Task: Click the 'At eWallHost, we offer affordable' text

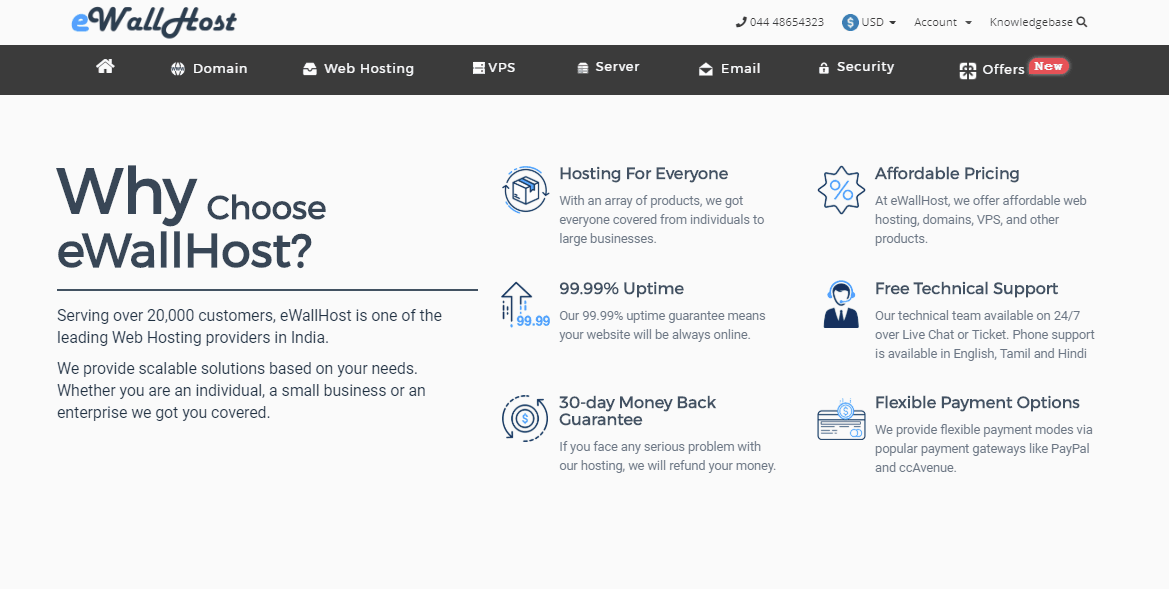Action: pos(980,220)
